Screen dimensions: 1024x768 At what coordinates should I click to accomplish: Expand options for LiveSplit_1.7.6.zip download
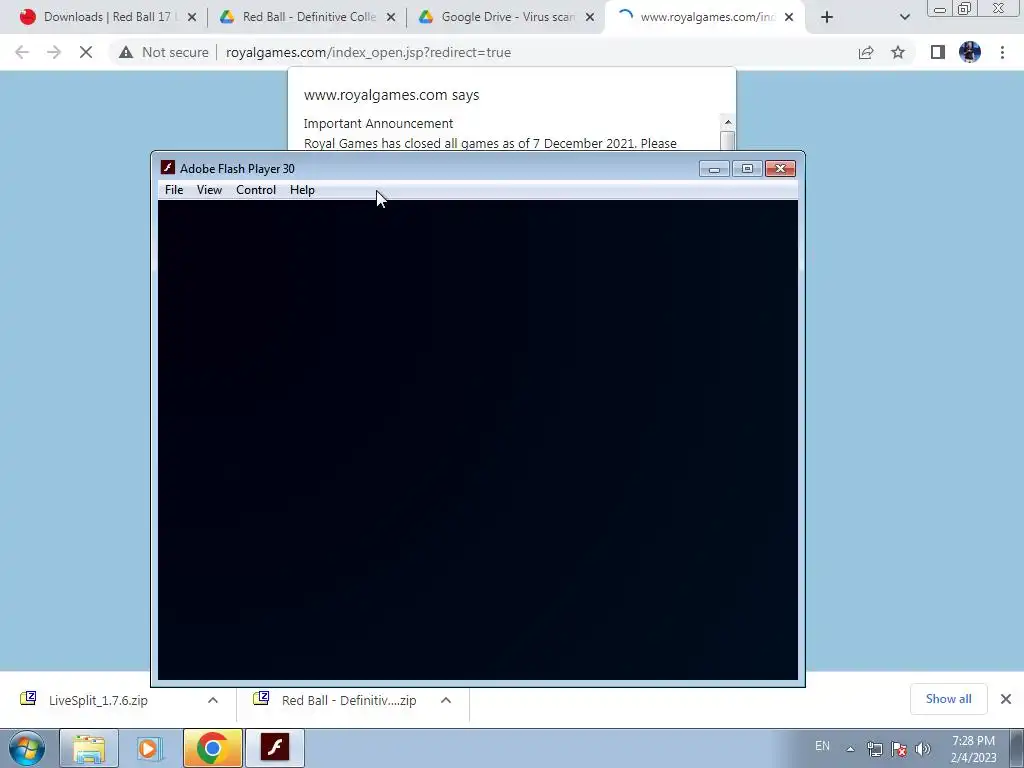click(213, 700)
